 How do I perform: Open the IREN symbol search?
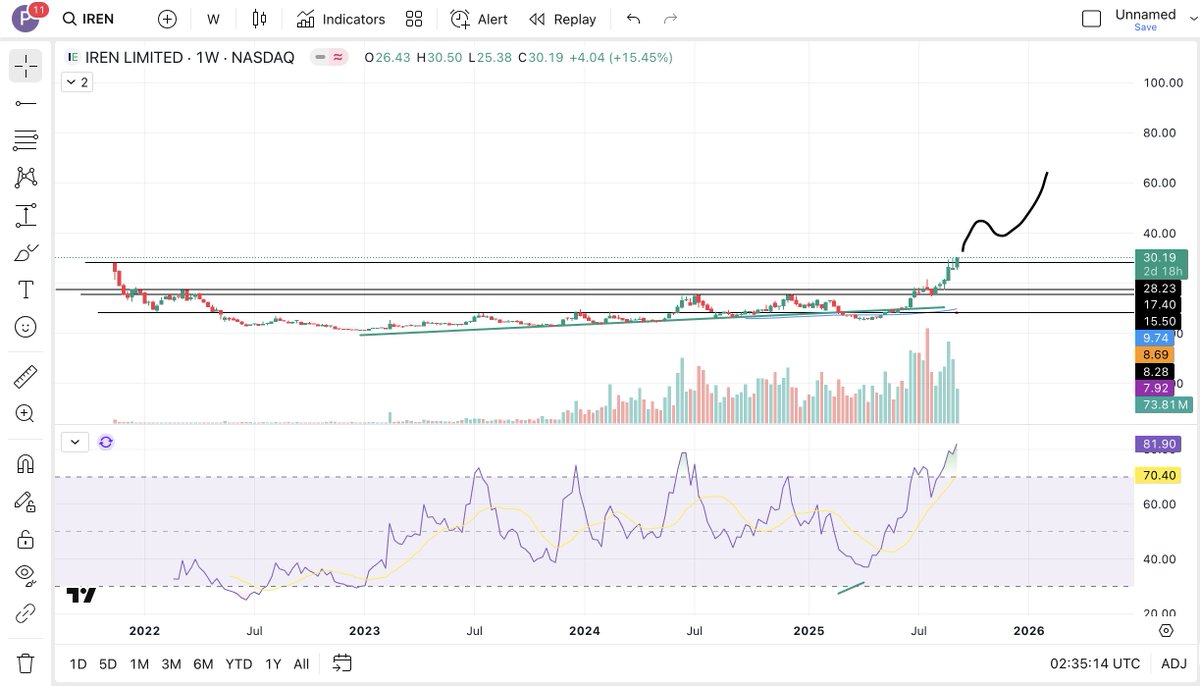click(x=88, y=19)
